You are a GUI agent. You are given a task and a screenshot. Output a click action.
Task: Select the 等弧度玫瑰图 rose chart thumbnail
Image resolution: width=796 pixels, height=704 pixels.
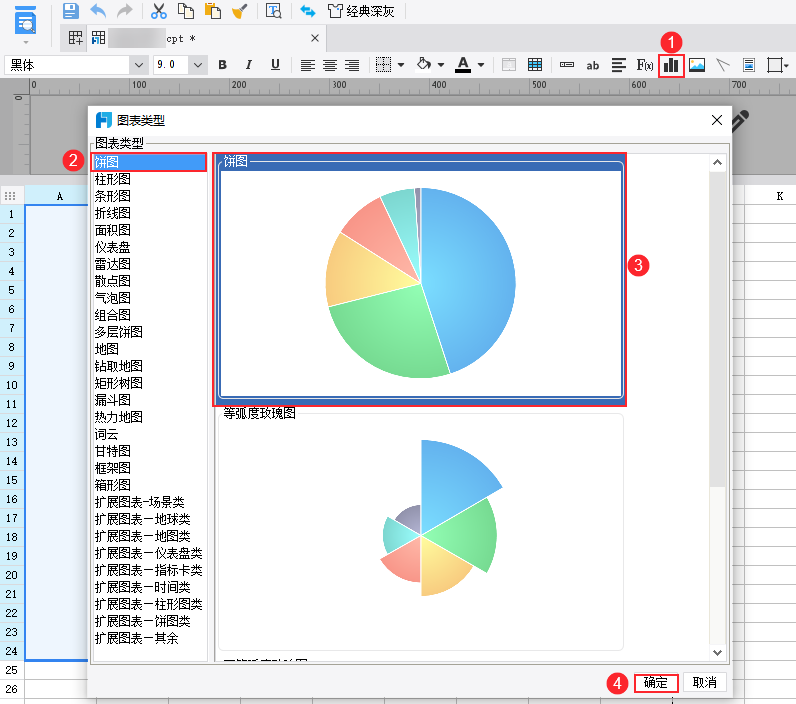coord(420,531)
